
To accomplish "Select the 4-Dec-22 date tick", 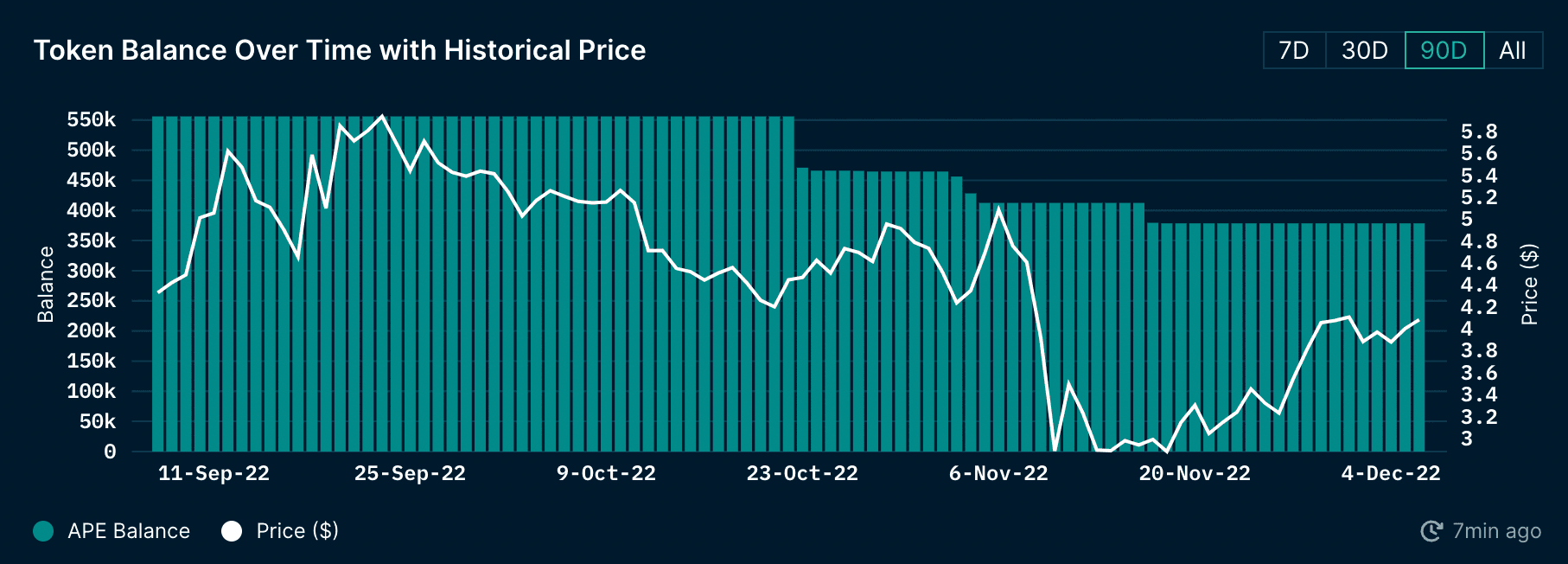I will (x=1391, y=473).
